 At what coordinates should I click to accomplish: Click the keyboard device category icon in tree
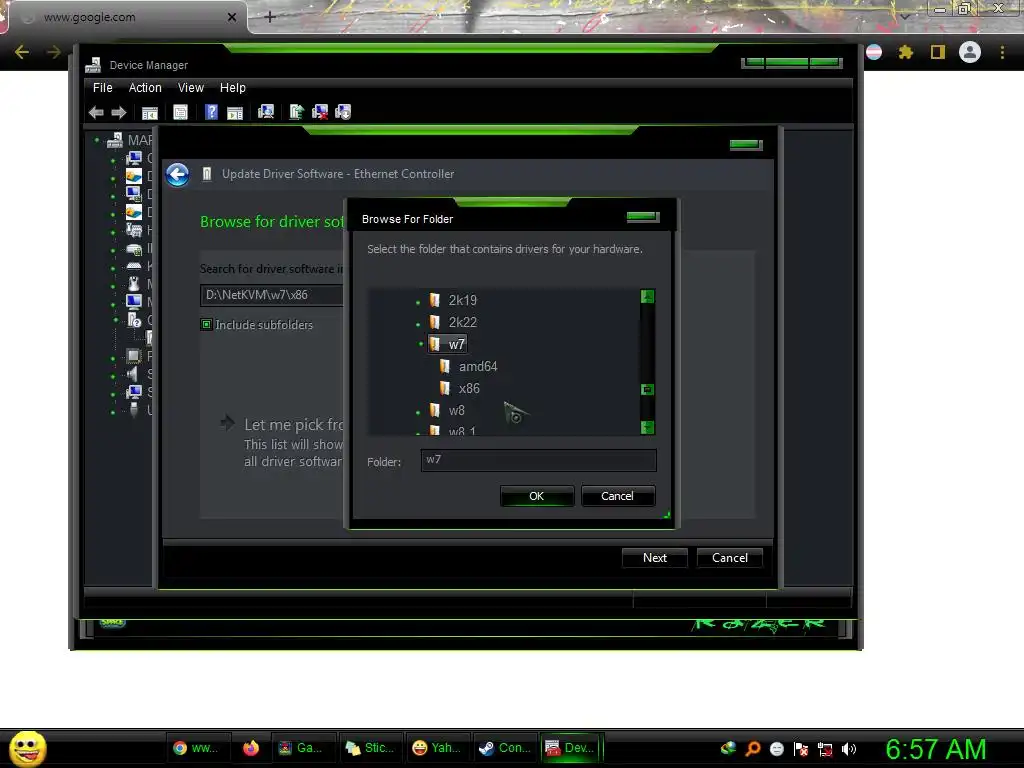134,265
